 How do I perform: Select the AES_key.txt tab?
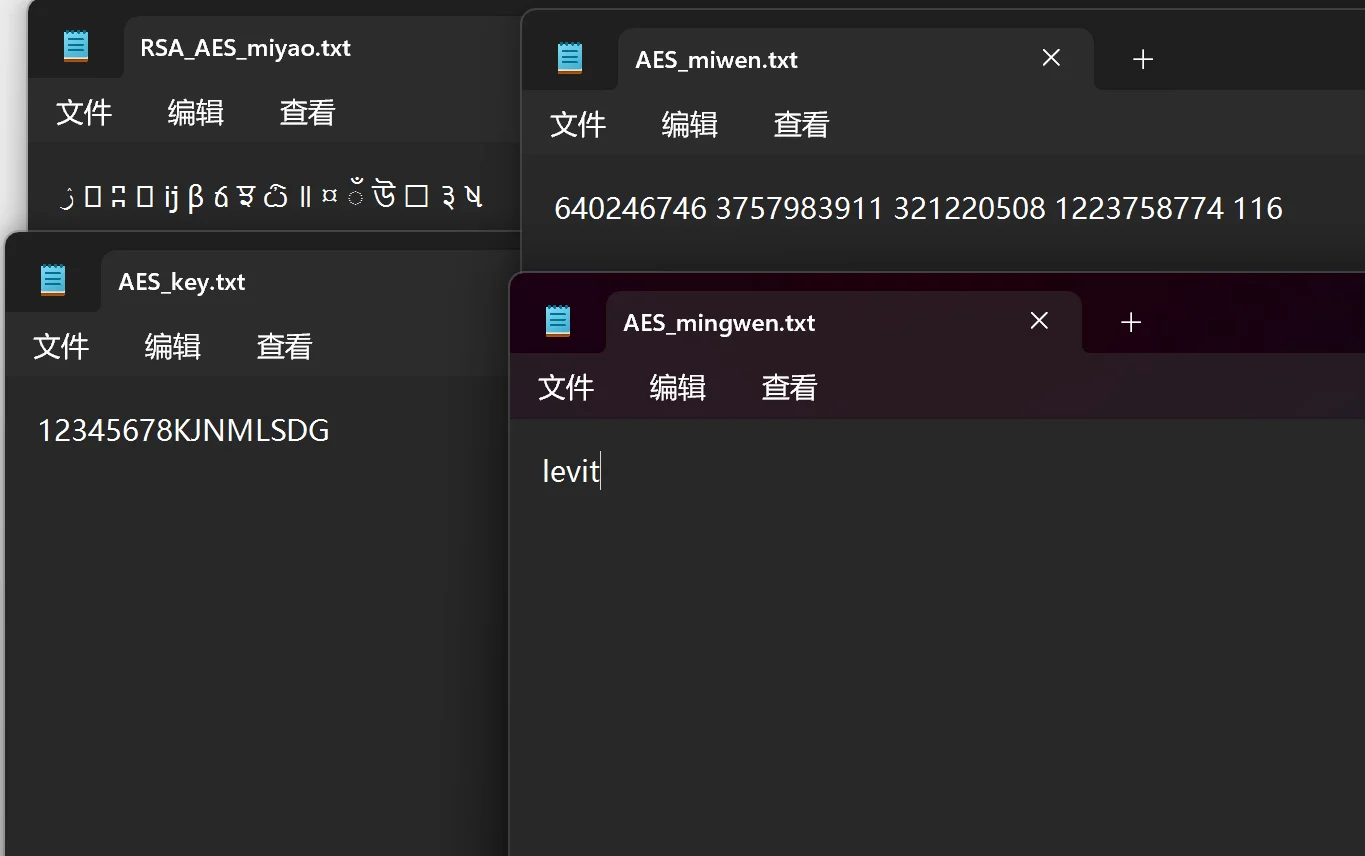182,282
